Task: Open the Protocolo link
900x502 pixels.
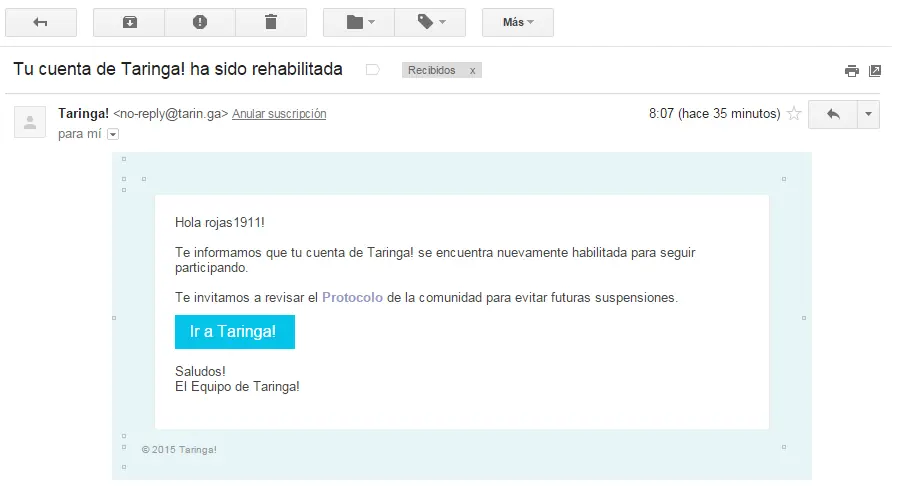Action: [352, 297]
